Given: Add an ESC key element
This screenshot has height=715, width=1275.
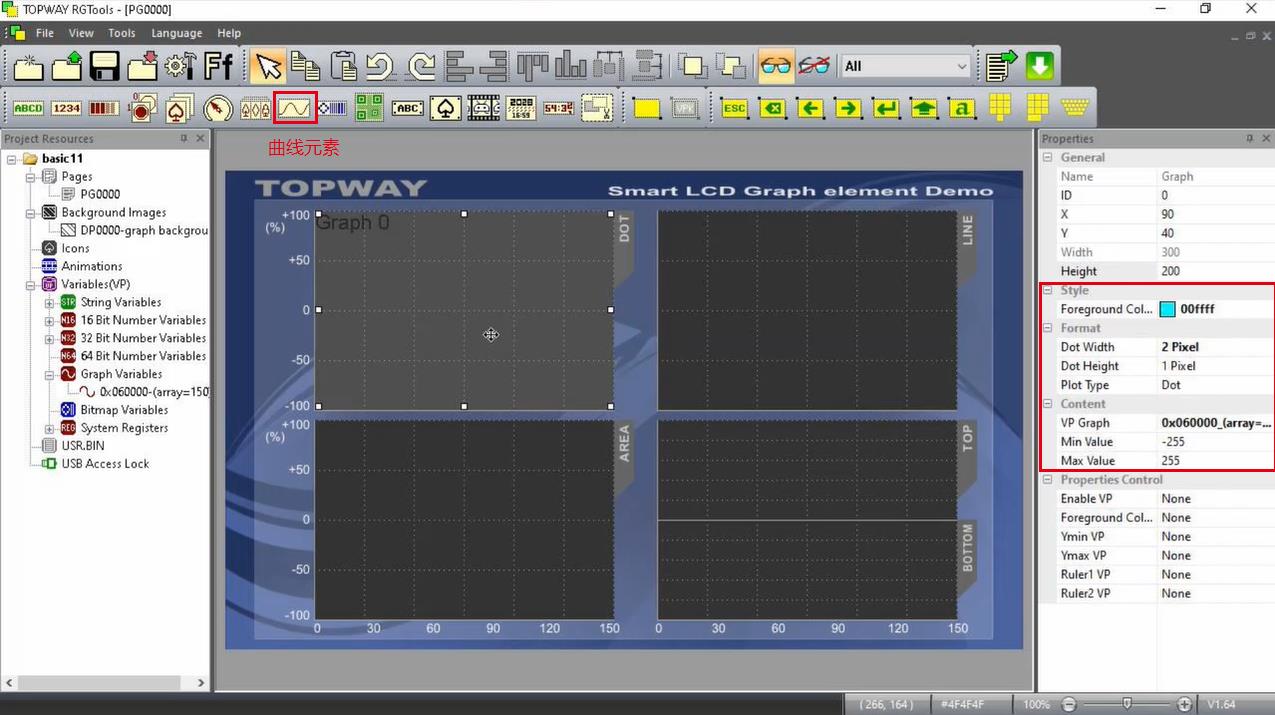Looking at the screenshot, I should pyautogui.click(x=735, y=108).
